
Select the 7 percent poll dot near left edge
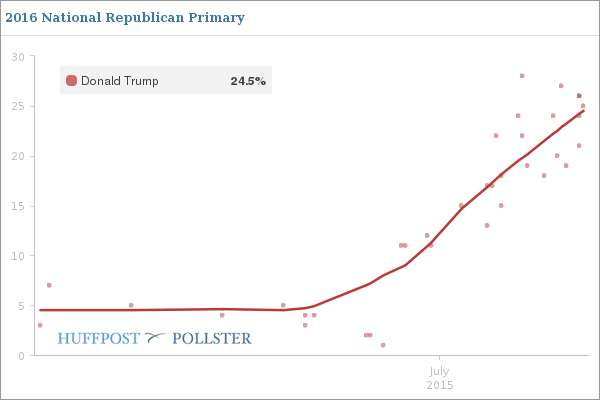pos(49,285)
